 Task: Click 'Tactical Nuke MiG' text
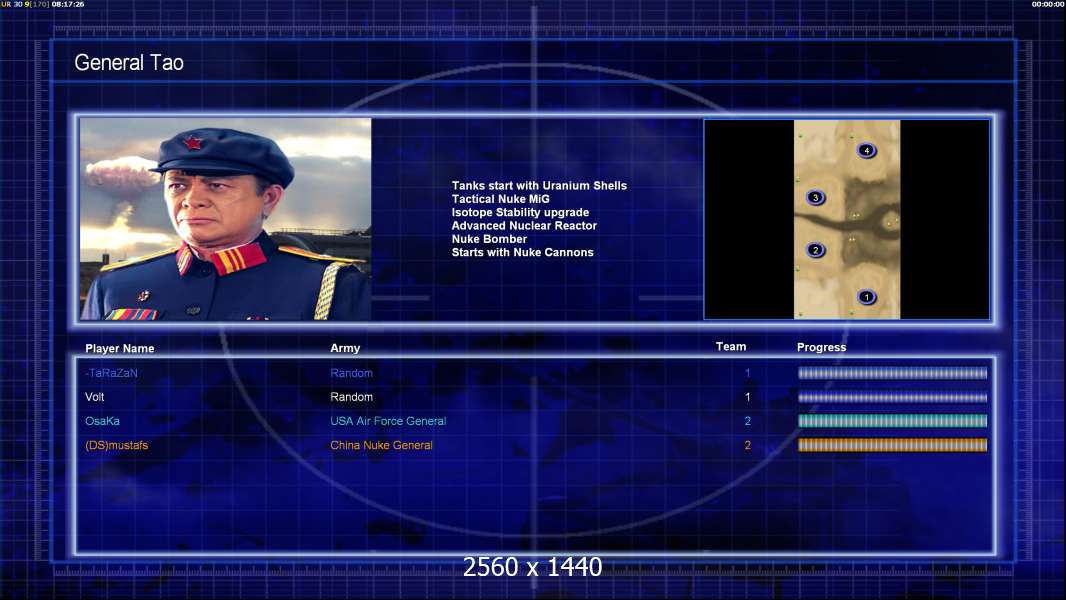(x=500, y=199)
